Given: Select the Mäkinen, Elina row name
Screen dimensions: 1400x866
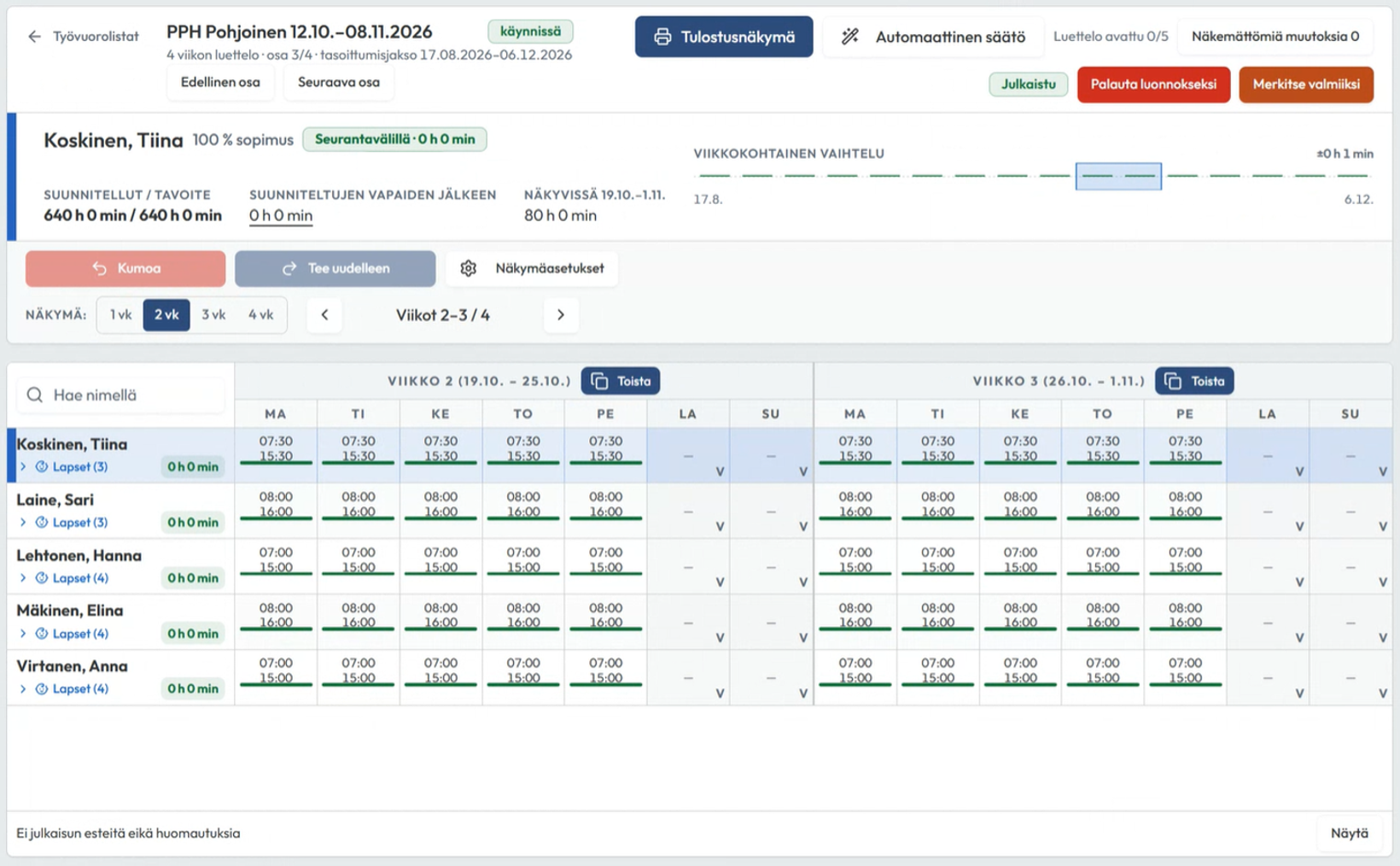Looking at the screenshot, I should pyautogui.click(x=70, y=611).
